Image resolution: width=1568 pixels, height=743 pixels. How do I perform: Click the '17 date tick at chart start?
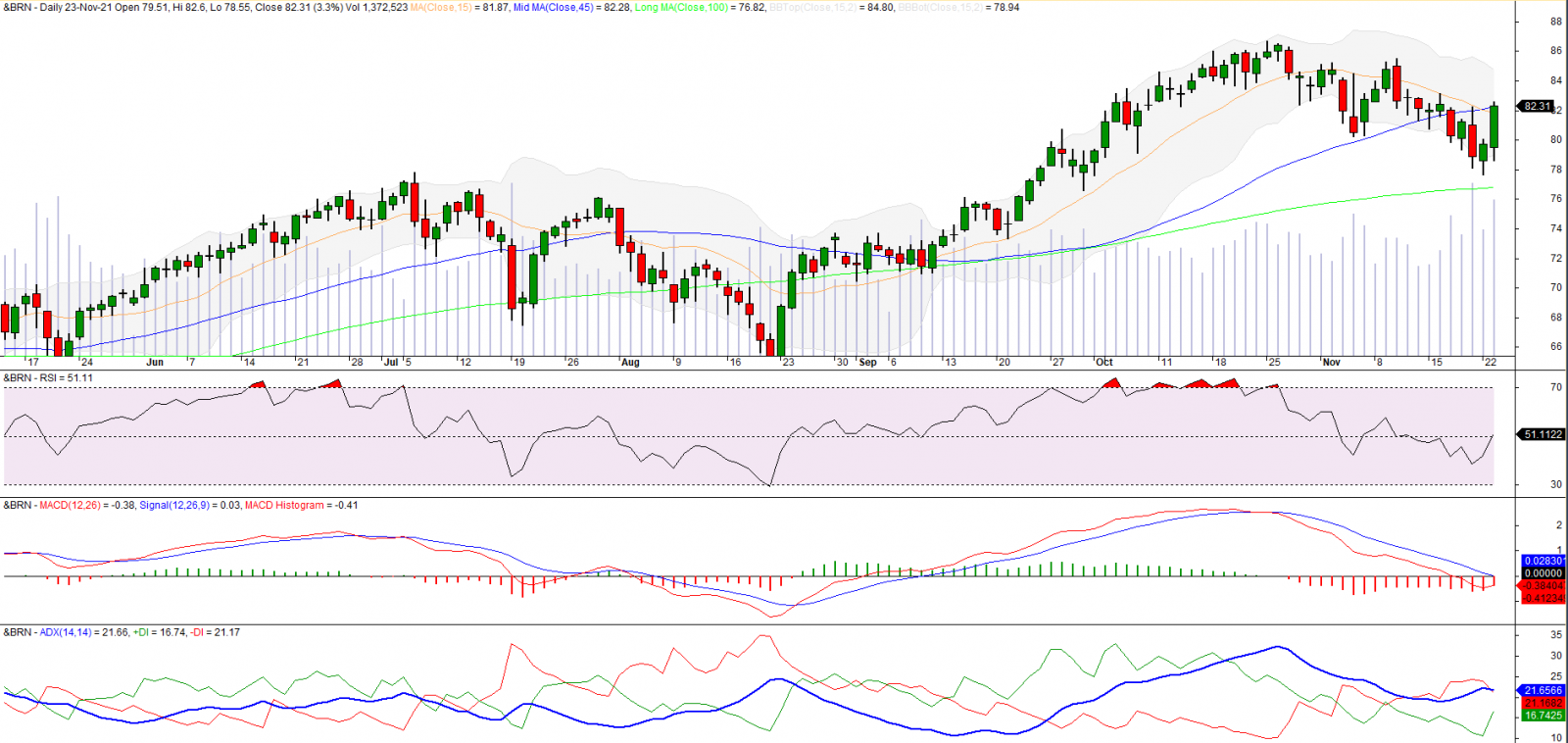tap(33, 362)
